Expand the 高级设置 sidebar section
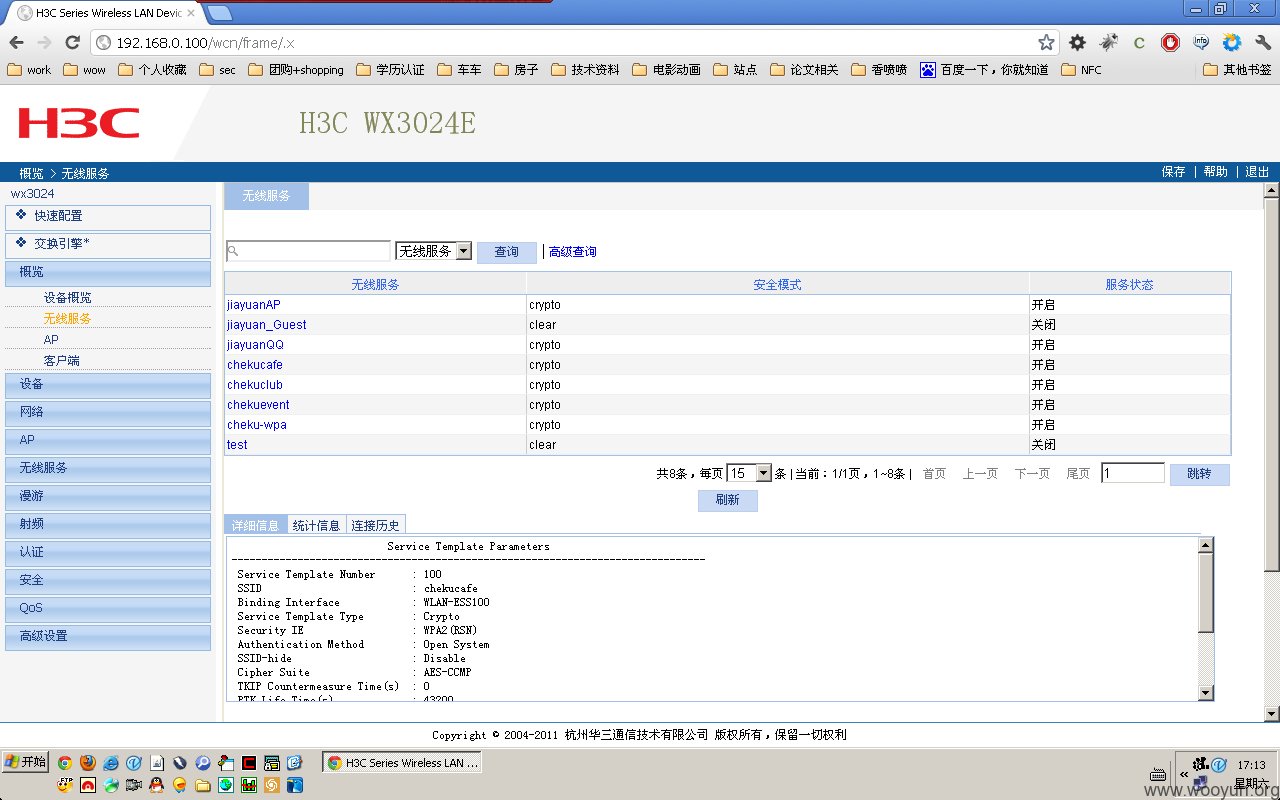Screen dimensions: 1280x800 [108, 637]
